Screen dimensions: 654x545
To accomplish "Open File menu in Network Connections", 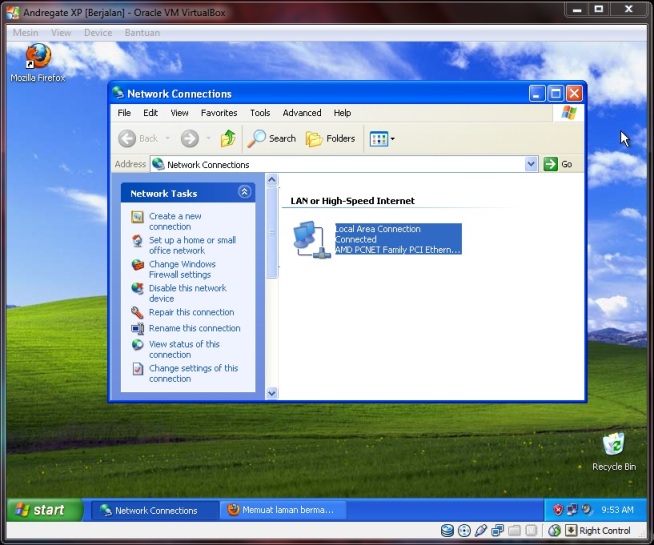I will pos(124,113).
